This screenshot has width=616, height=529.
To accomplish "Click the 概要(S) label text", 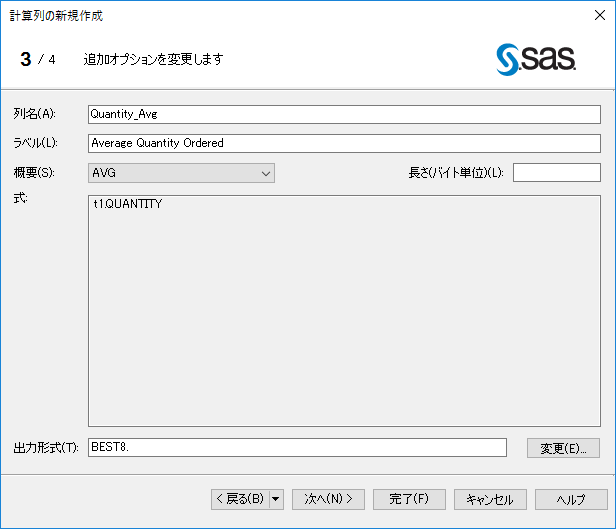I will coord(35,173).
